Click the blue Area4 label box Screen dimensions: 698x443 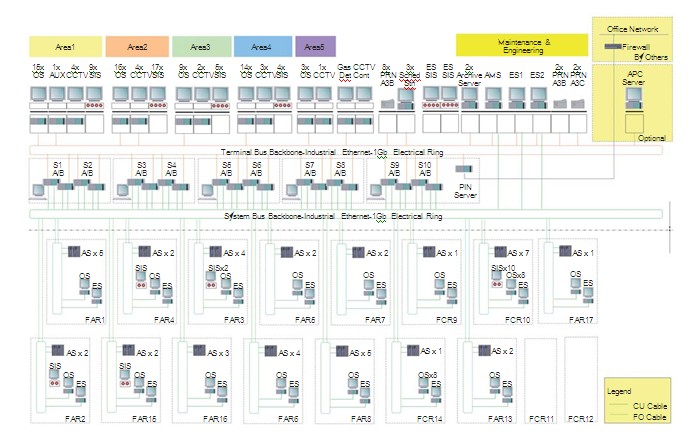coord(260,46)
